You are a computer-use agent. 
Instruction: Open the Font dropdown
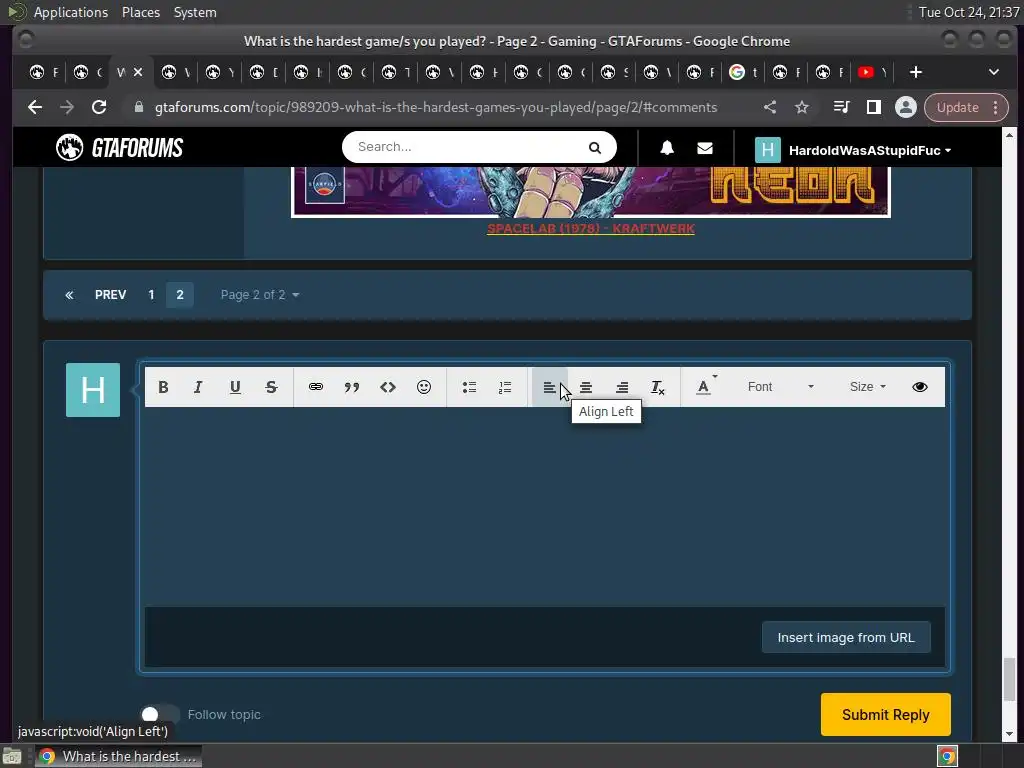[x=780, y=387]
